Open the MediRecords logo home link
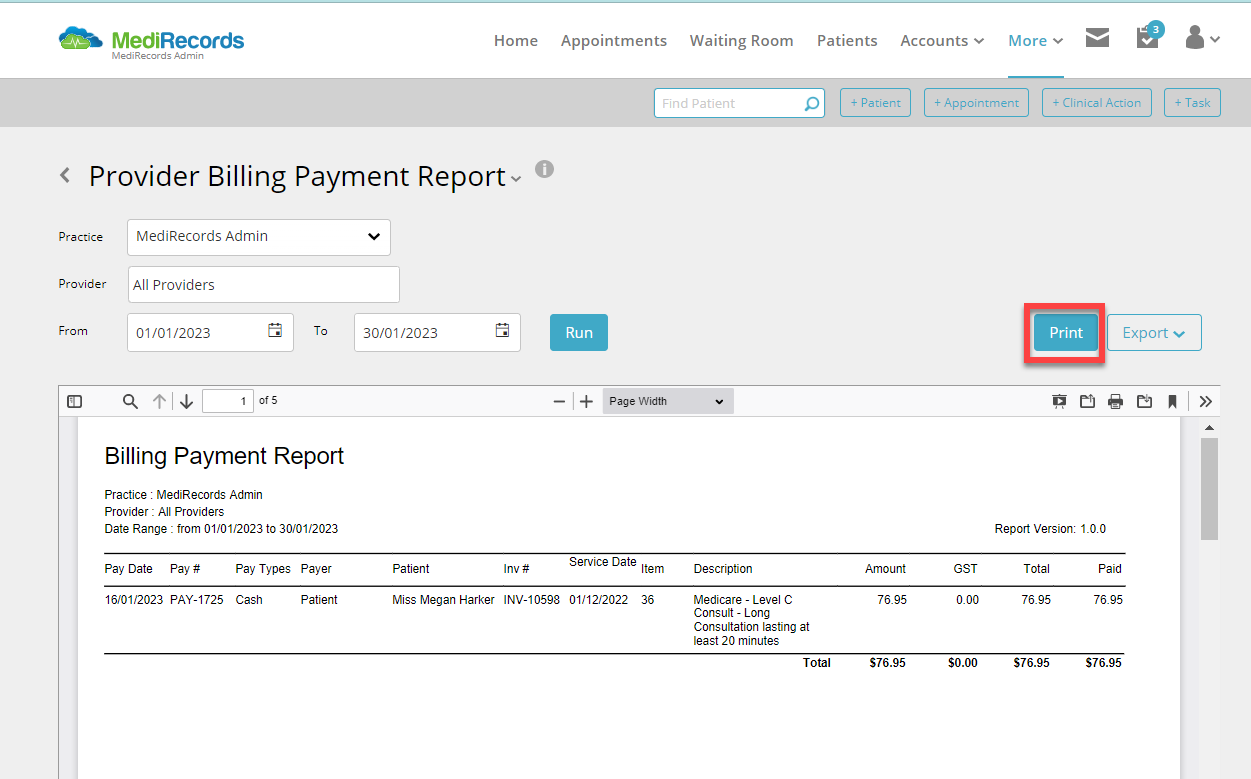Viewport: 1251px width, 779px height. [151, 42]
